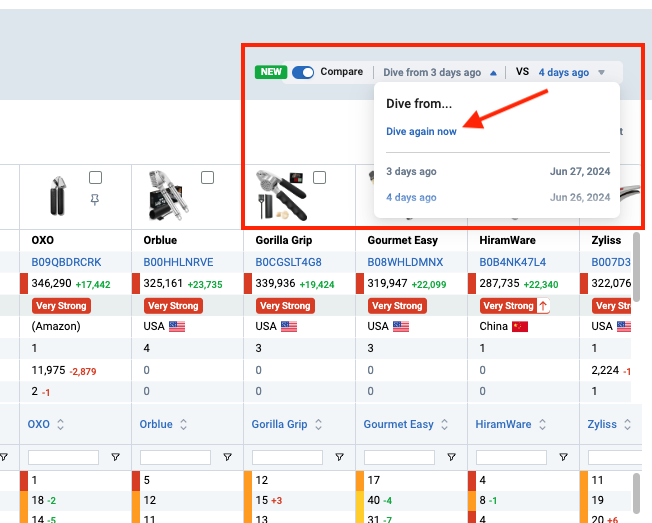Open ASIN link B09QBDRCRK
652x523 pixels.
tap(66, 262)
